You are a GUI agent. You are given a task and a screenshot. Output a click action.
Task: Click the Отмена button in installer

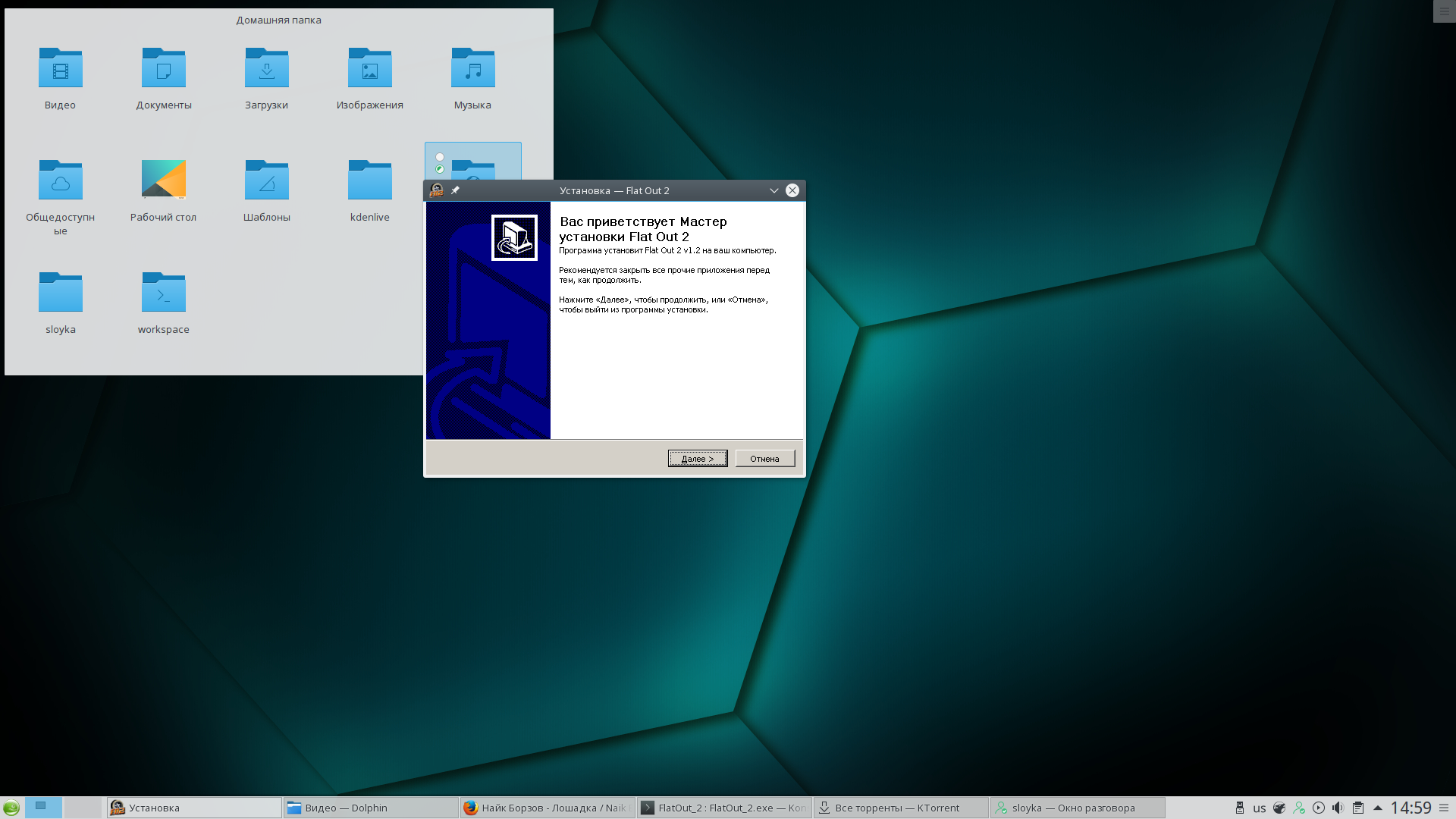click(765, 459)
